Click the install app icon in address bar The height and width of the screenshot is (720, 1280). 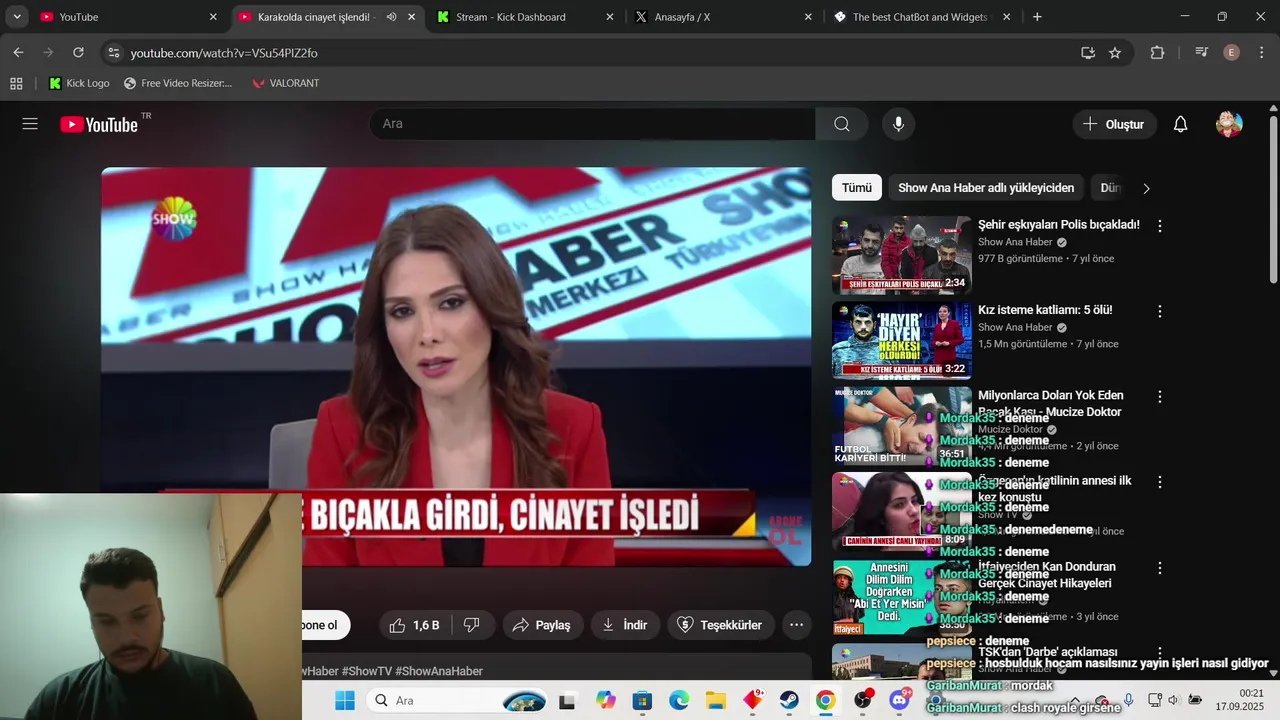pyautogui.click(x=1088, y=52)
